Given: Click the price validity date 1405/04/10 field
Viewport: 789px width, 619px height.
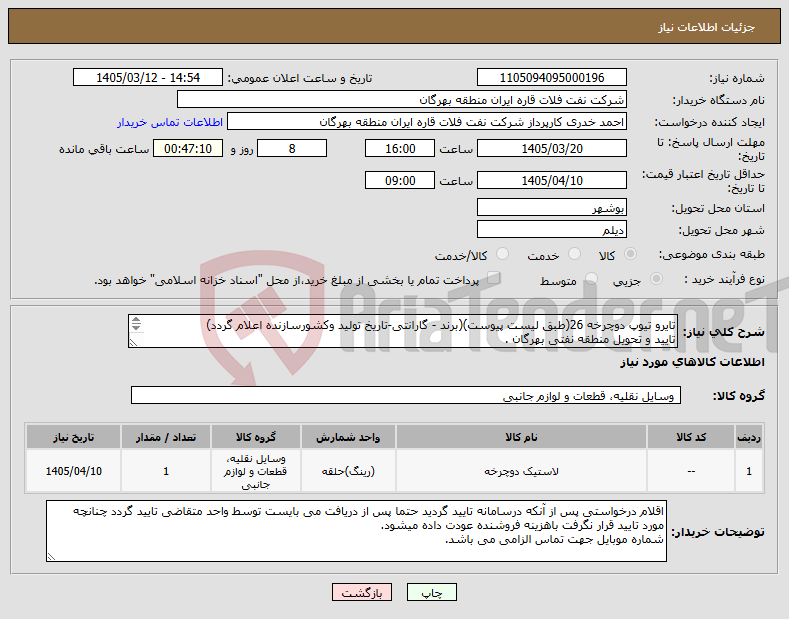Looking at the screenshot, I should point(551,180).
